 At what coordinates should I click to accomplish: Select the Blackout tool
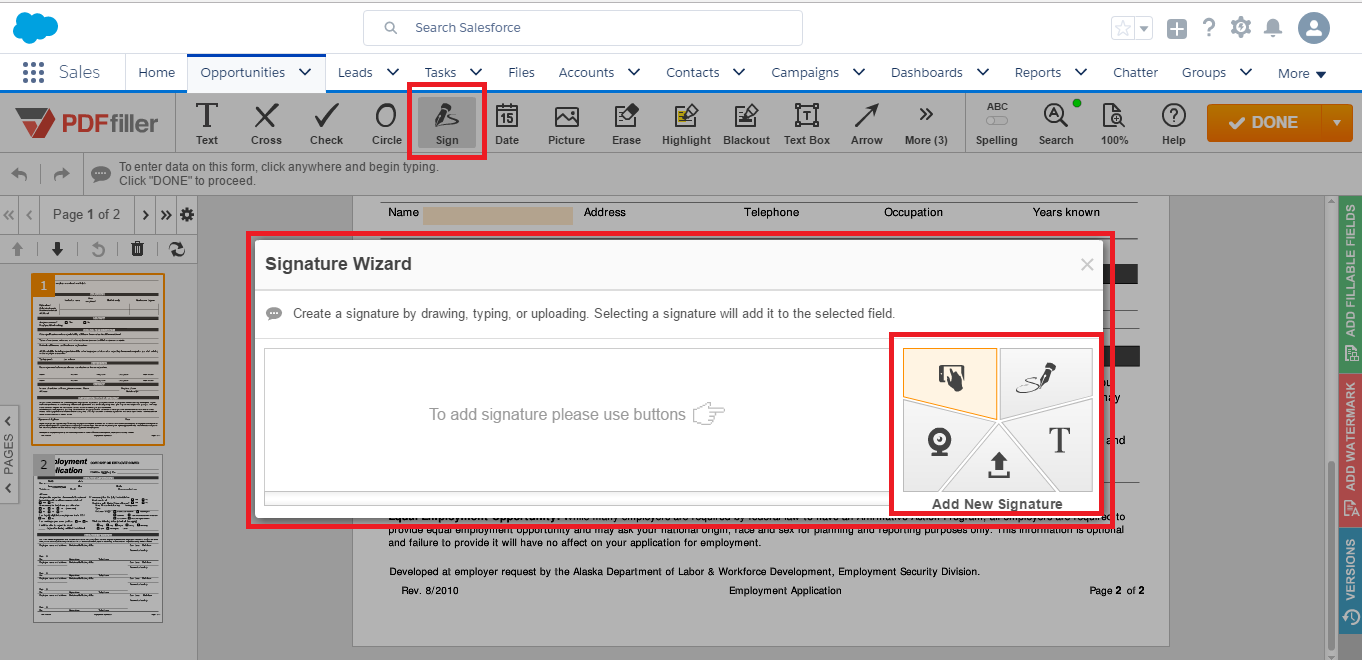point(746,123)
